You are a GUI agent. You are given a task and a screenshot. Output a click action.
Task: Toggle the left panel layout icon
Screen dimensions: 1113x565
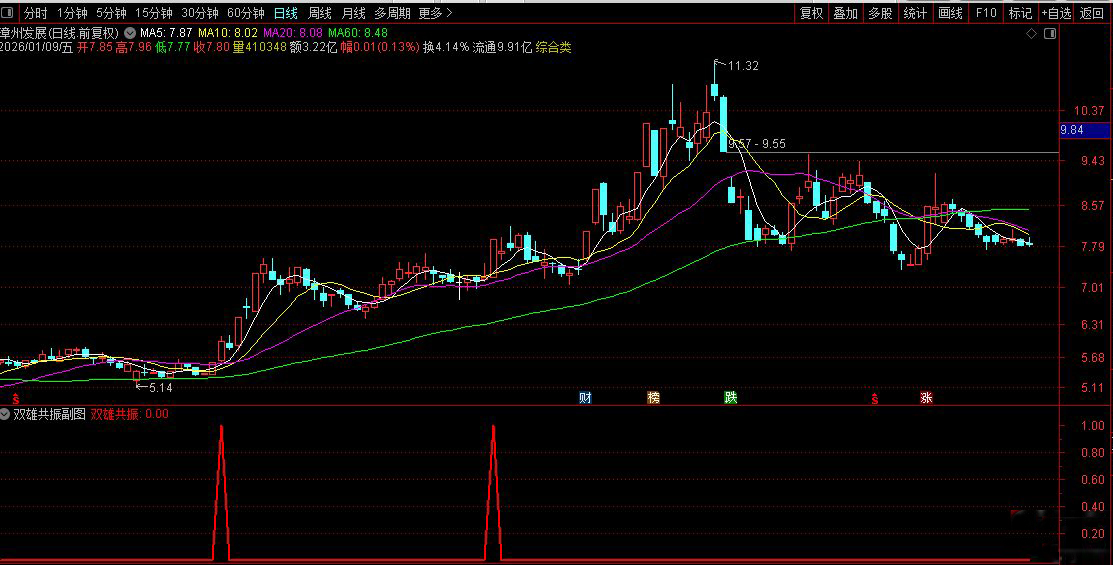point(9,13)
